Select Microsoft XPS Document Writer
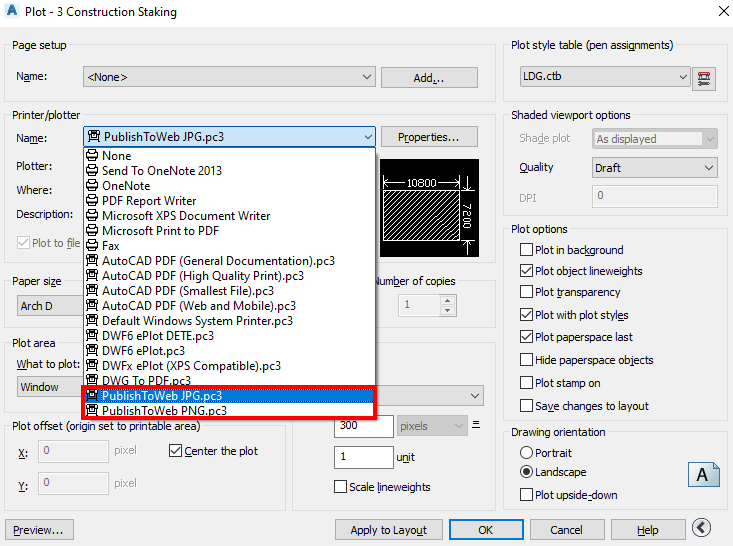The width and height of the screenshot is (733, 546). (230, 216)
